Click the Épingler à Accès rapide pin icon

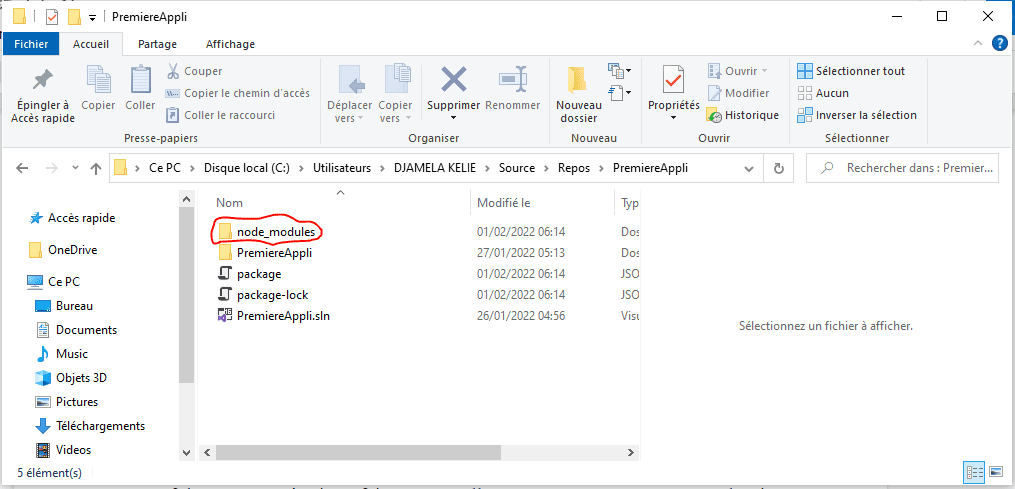click(41, 81)
